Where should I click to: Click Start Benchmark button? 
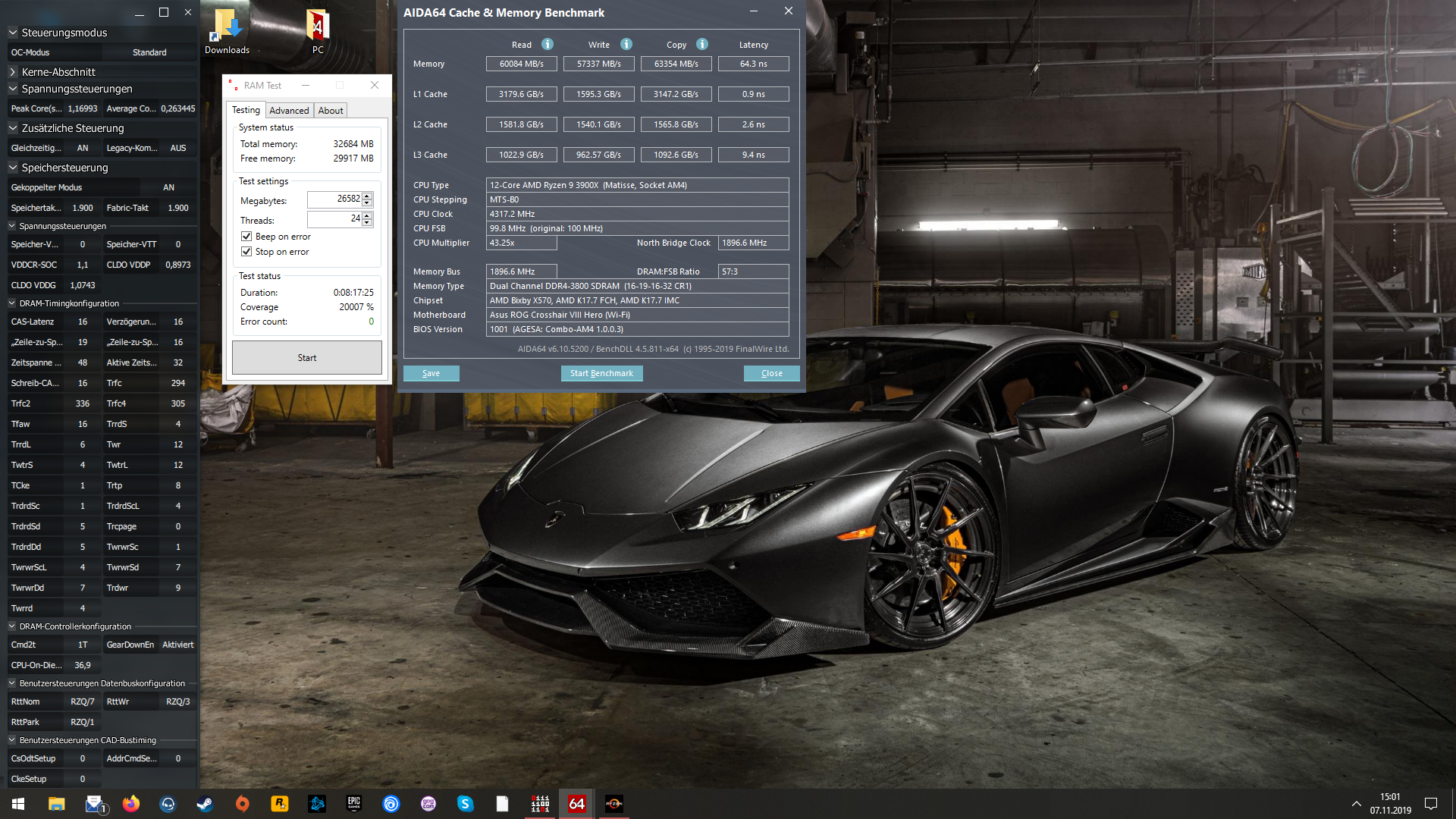point(601,373)
